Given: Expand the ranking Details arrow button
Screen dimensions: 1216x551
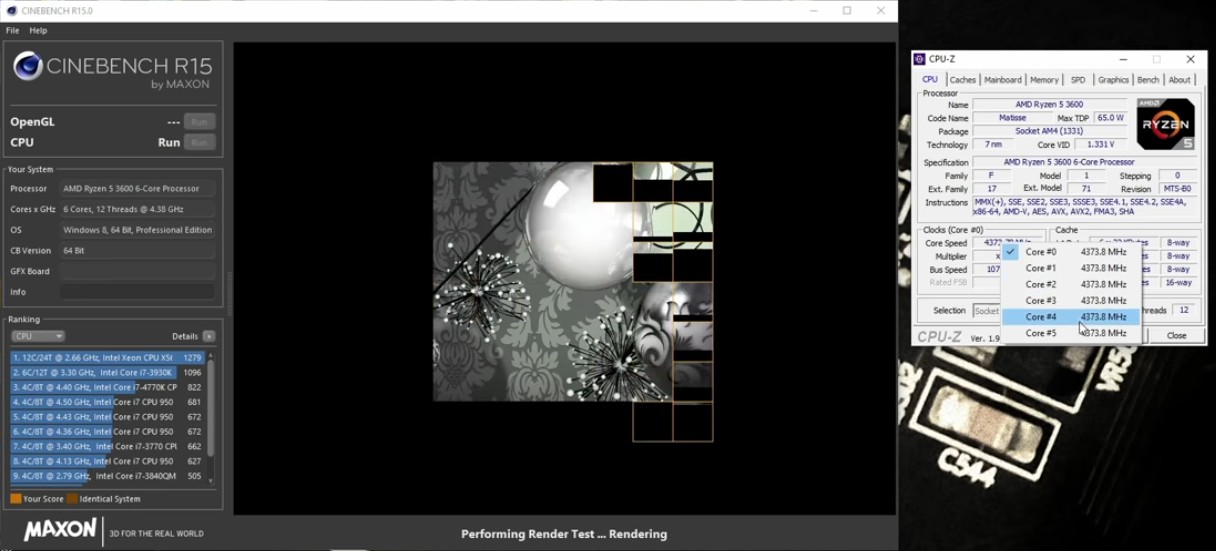Looking at the screenshot, I should [208, 337].
